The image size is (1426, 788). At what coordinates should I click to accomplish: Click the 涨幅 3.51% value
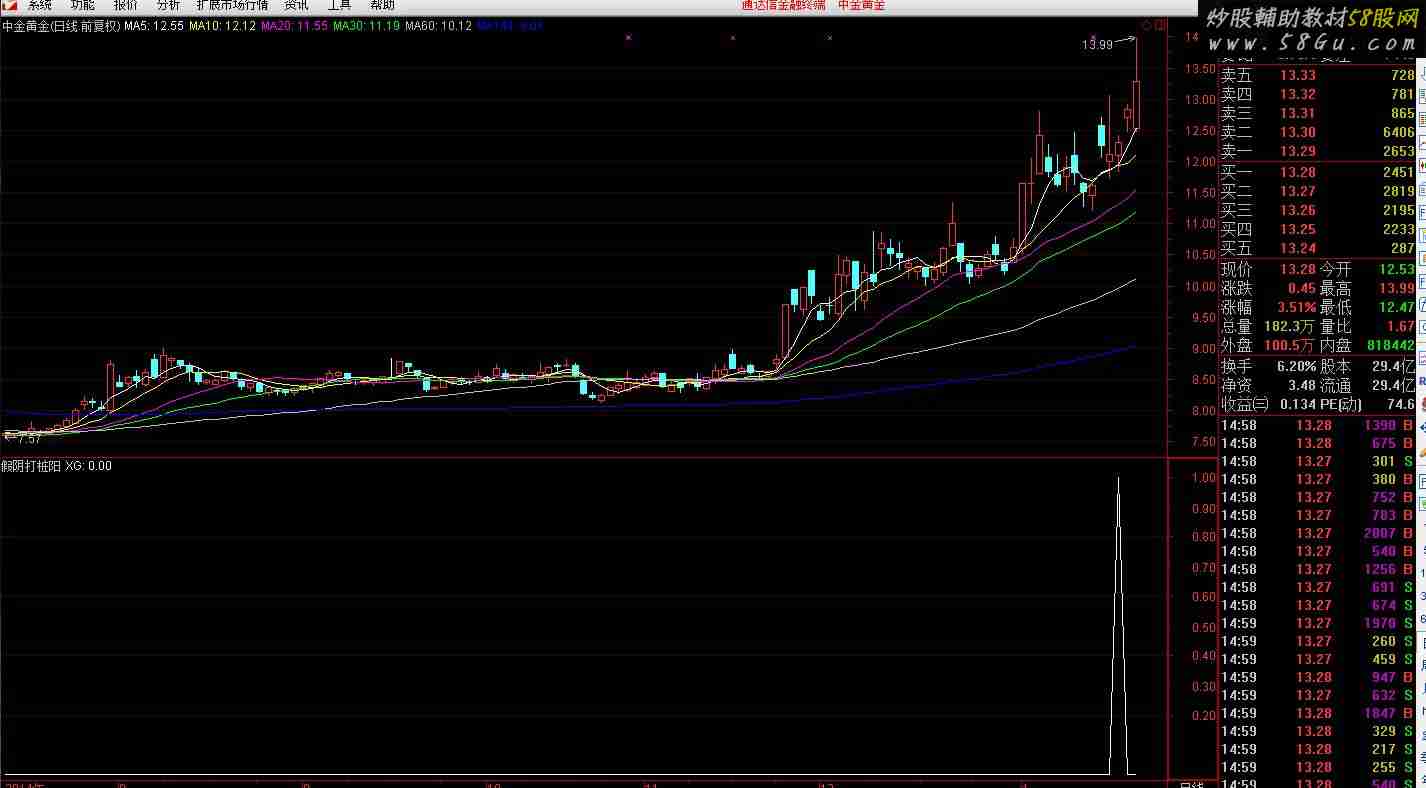point(1296,307)
